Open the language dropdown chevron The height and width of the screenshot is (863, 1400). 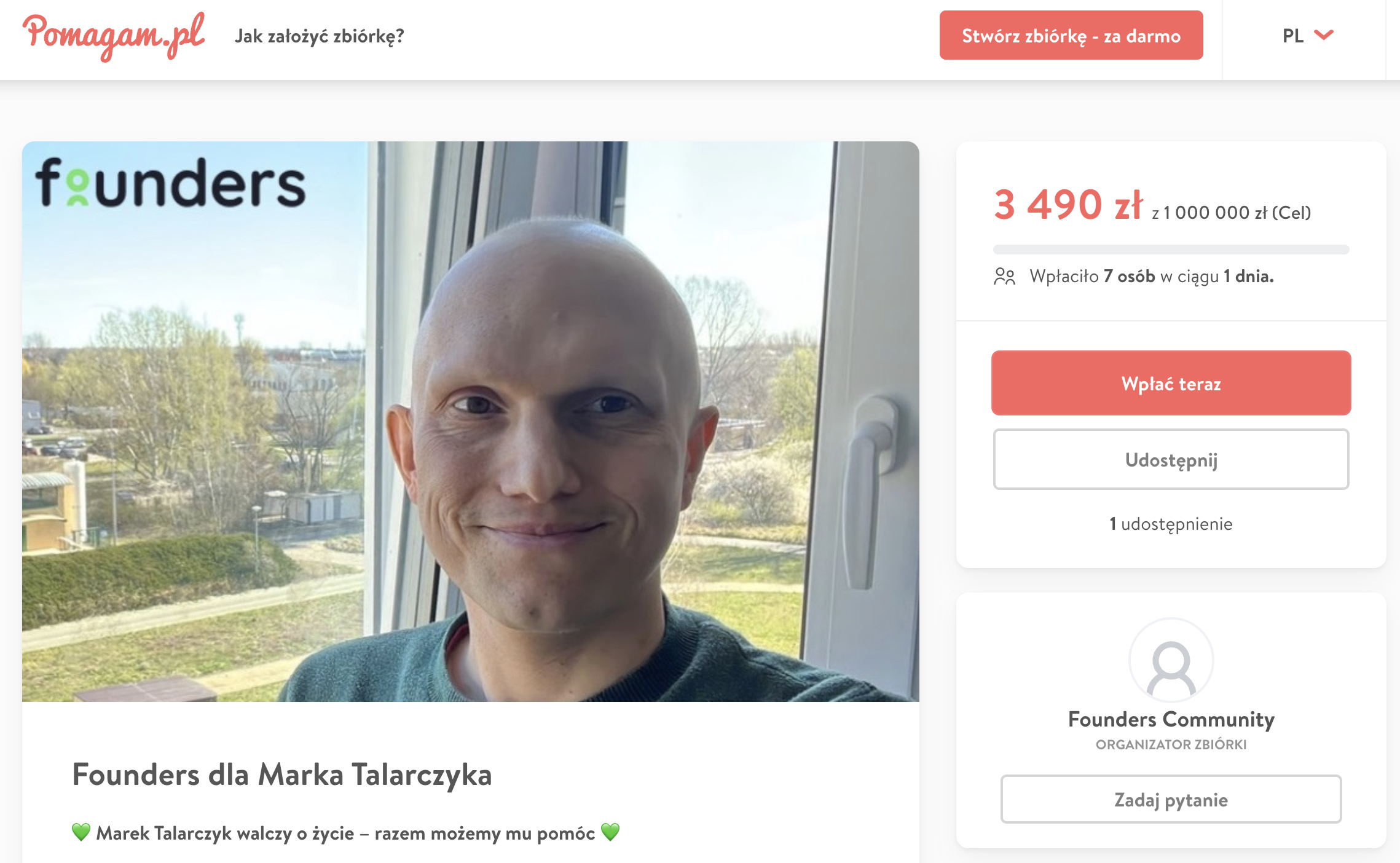1324,35
